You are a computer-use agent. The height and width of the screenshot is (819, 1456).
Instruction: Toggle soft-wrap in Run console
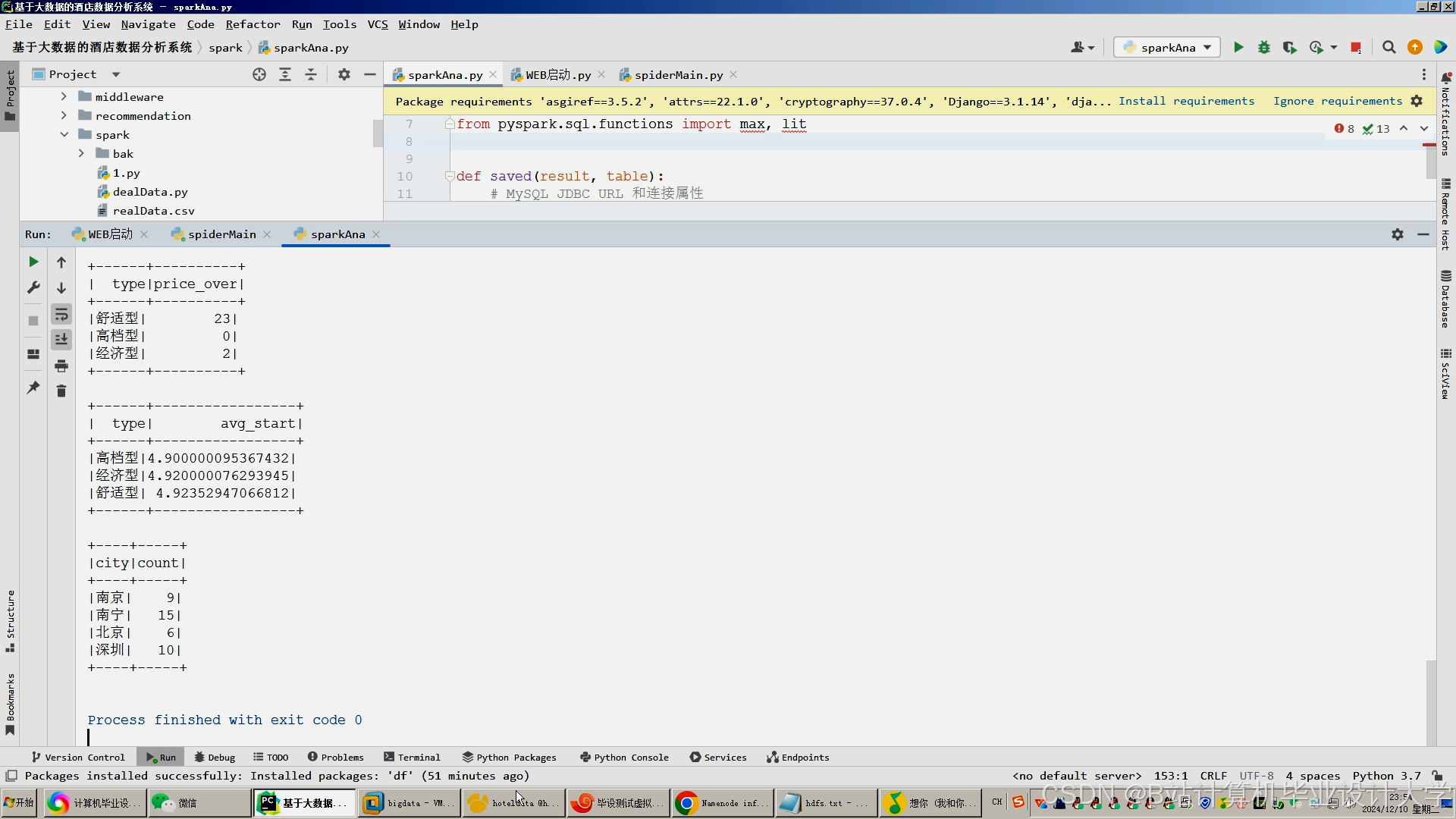pos(61,314)
